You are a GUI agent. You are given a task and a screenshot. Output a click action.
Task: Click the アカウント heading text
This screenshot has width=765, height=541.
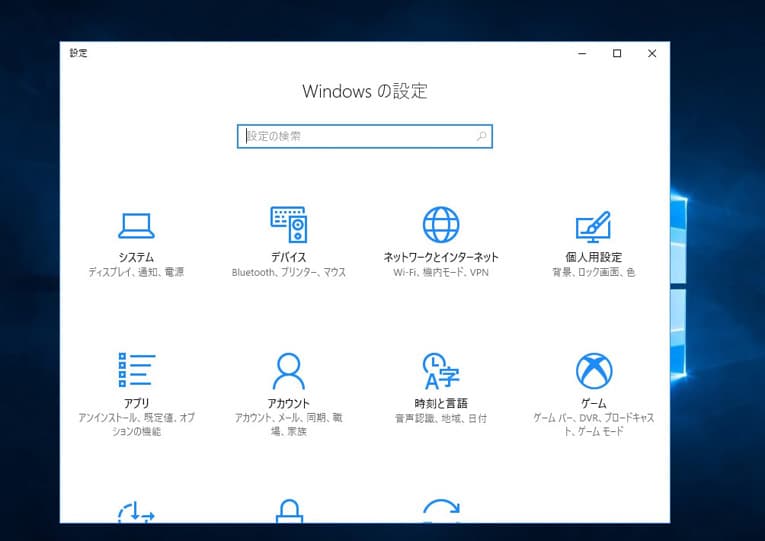[288, 402]
